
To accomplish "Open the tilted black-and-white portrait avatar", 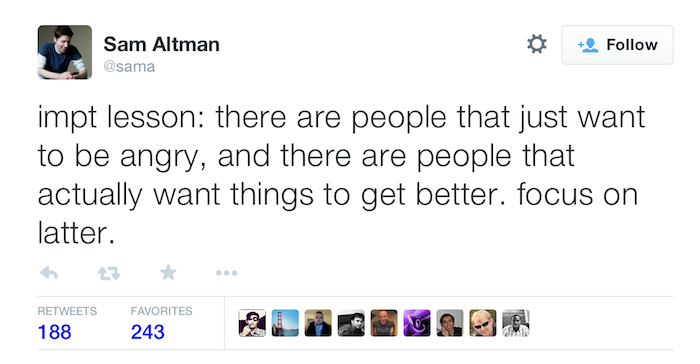I will [351, 323].
